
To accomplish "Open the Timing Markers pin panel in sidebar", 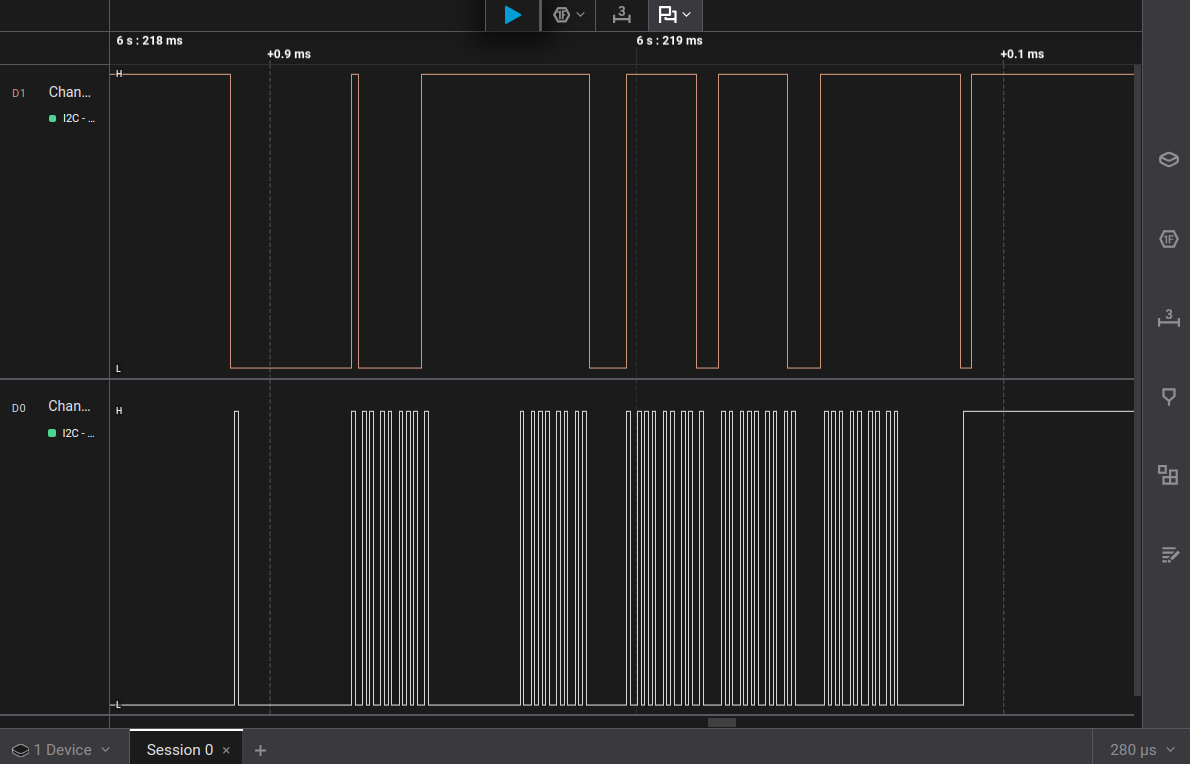I will [1168, 397].
